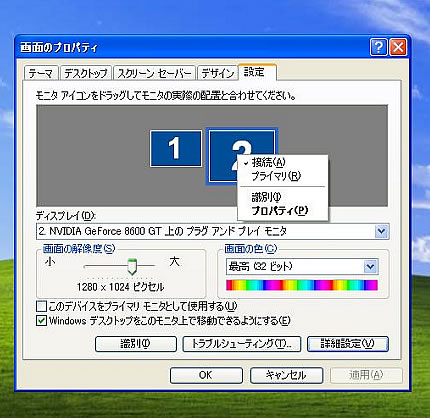Click the 詳細設定(V) button
Screen dimensions: 430x418
point(347,344)
